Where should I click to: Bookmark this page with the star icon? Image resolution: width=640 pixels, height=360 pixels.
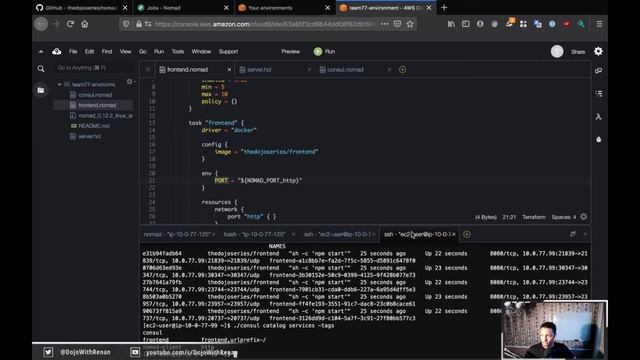point(410,24)
